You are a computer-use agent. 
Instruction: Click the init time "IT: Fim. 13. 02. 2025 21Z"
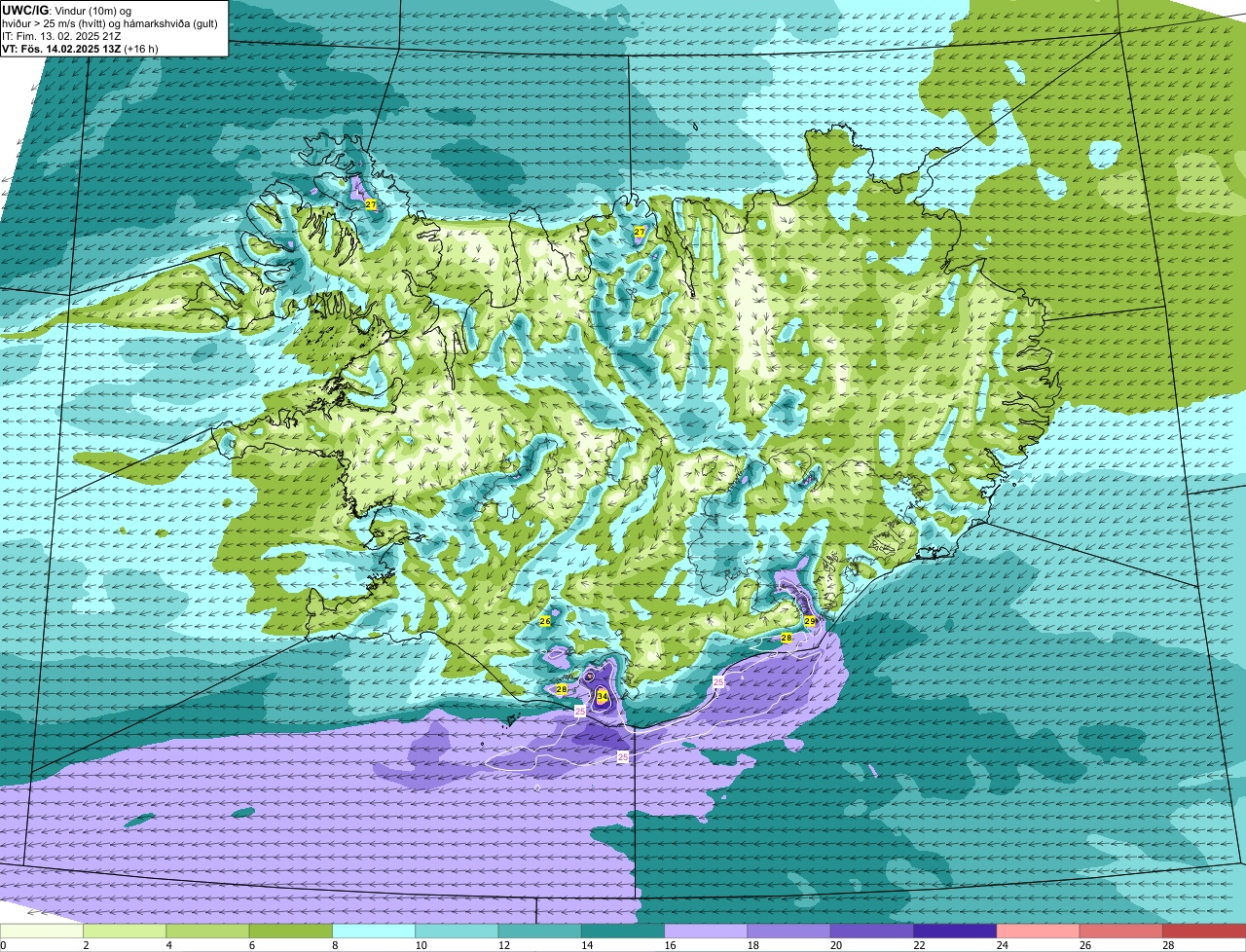coord(61,36)
